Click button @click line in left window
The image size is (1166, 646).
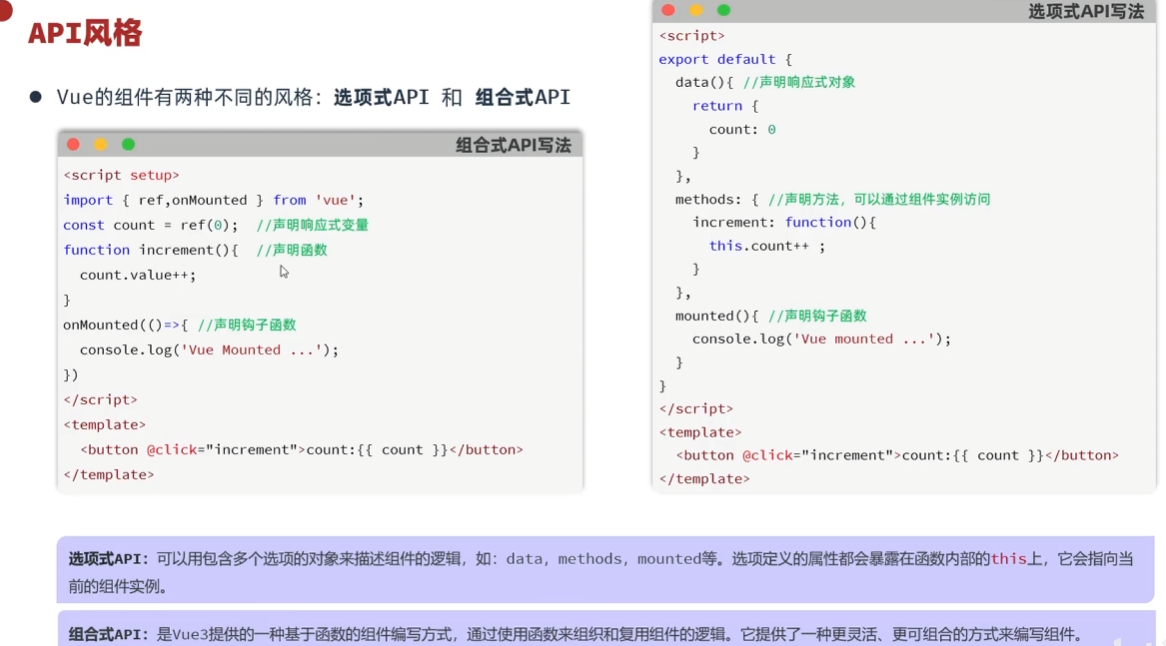coord(301,450)
